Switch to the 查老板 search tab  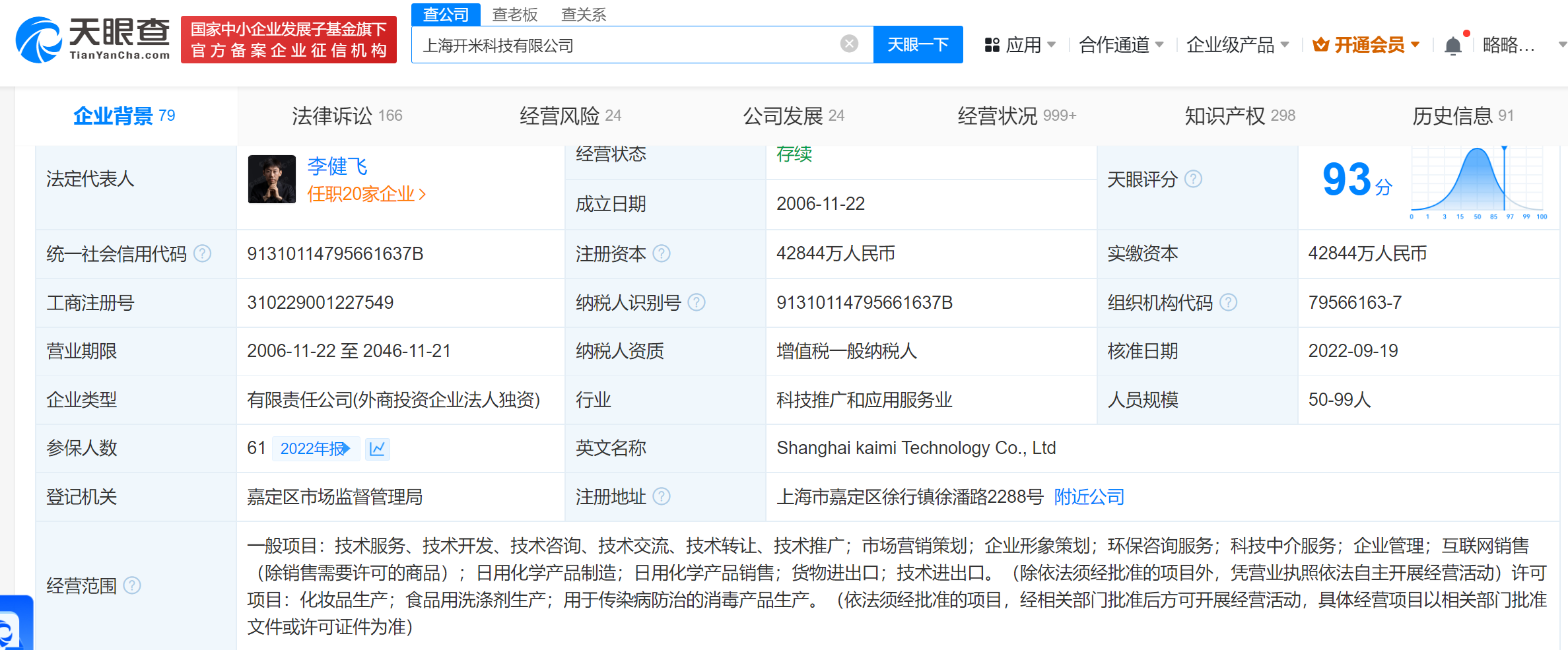point(515,15)
